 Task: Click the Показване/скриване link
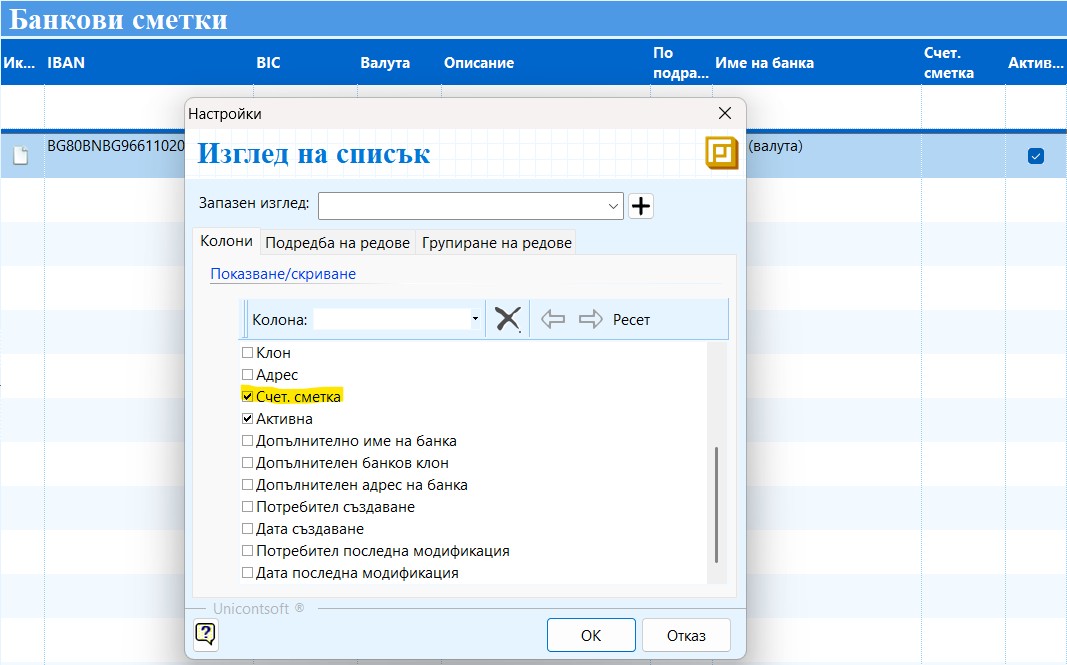coord(283,274)
